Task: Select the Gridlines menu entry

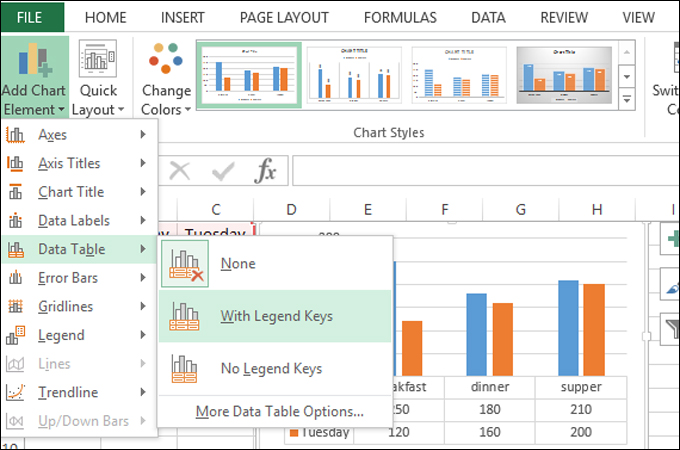Action: click(79, 306)
